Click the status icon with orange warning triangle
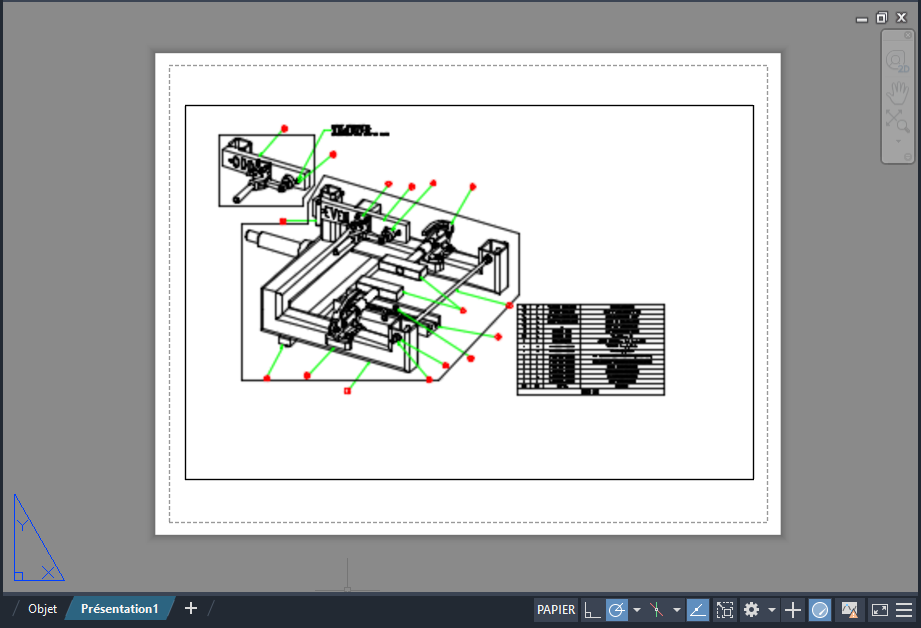This screenshot has width=921, height=628. point(849,610)
